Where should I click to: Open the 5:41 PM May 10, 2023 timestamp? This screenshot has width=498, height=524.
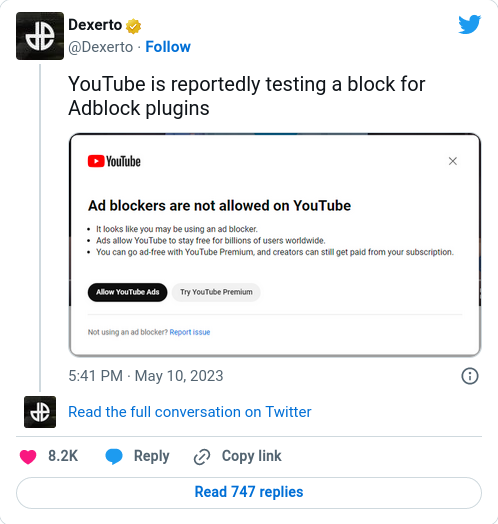[146, 376]
